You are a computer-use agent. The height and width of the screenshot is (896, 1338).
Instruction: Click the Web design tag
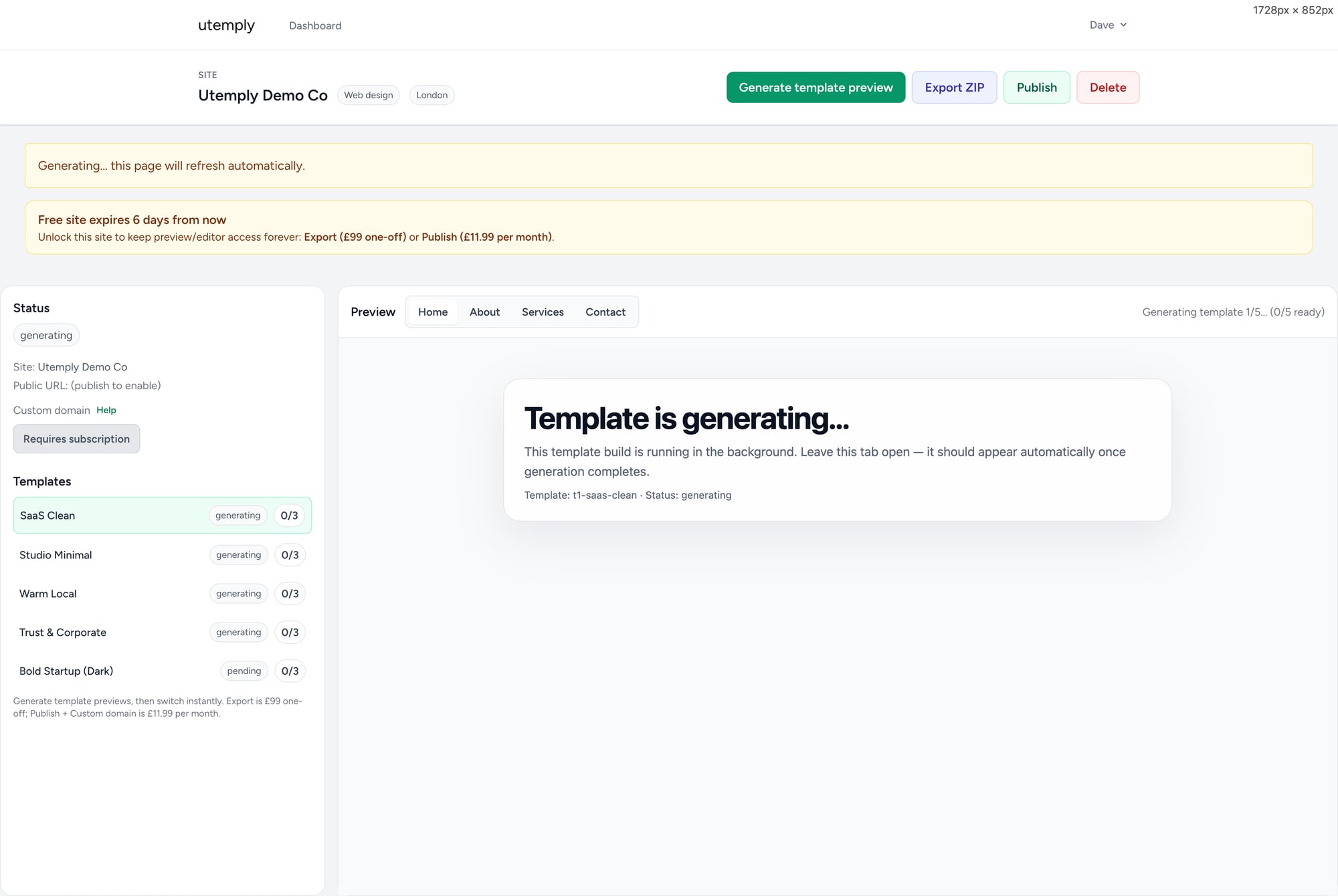pyautogui.click(x=368, y=95)
